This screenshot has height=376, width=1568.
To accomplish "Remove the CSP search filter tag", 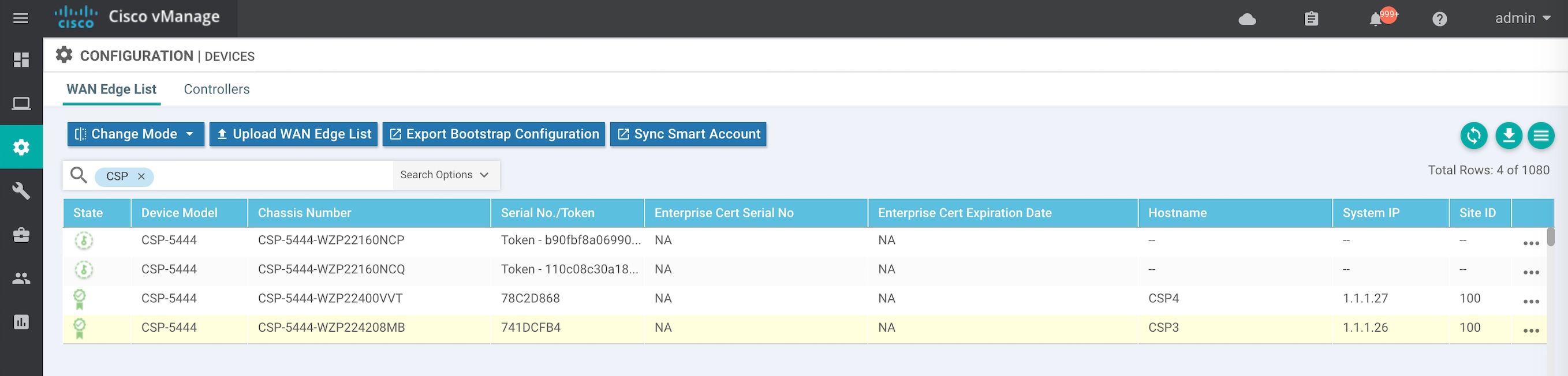I will pos(141,176).
